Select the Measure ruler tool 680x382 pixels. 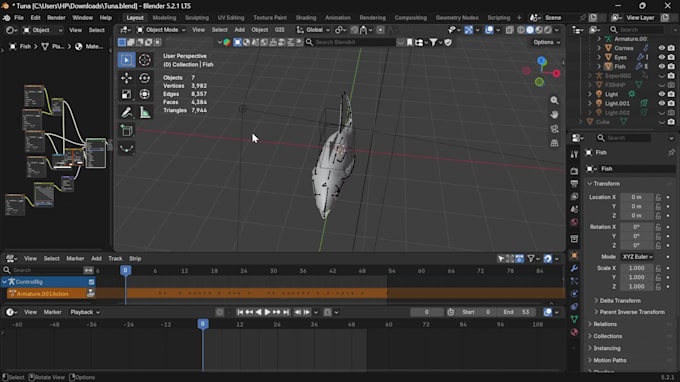click(x=144, y=112)
